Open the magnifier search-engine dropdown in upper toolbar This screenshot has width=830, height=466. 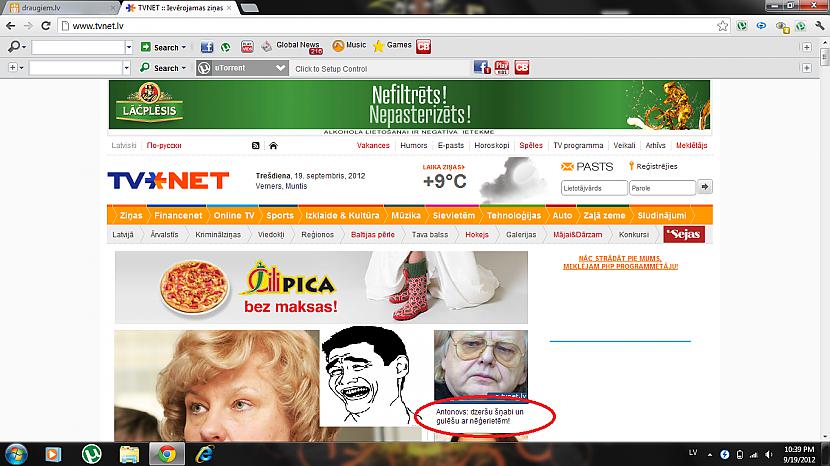[x=16, y=47]
